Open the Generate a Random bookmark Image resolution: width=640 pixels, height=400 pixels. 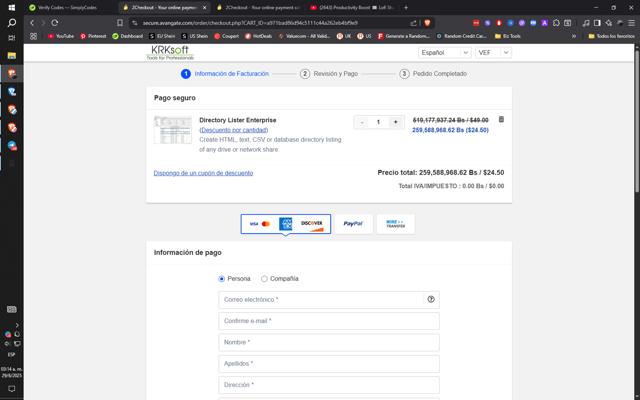(x=404, y=36)
